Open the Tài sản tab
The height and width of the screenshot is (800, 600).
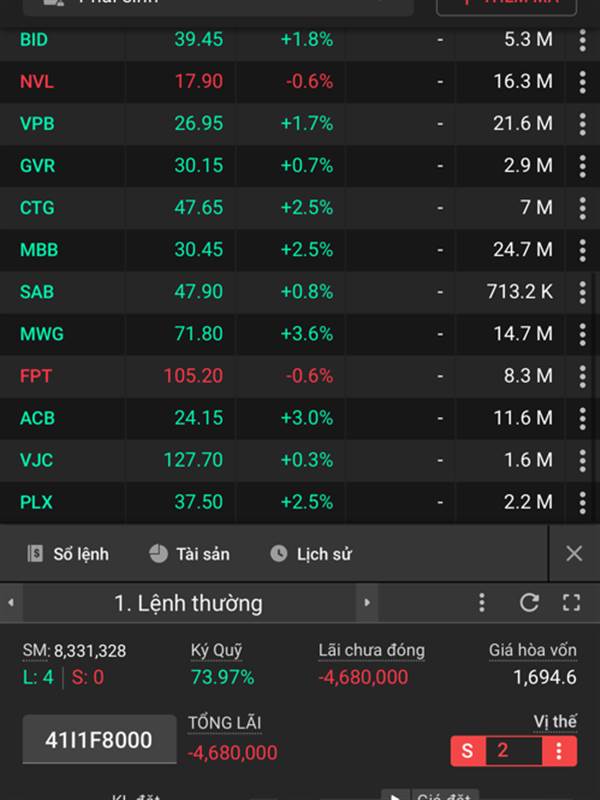pos(189,554)
